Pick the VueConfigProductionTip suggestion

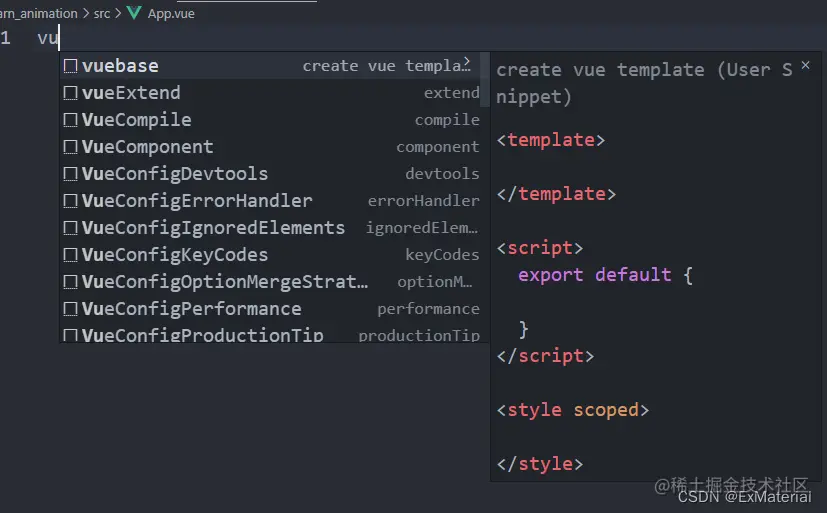[270, 333]
